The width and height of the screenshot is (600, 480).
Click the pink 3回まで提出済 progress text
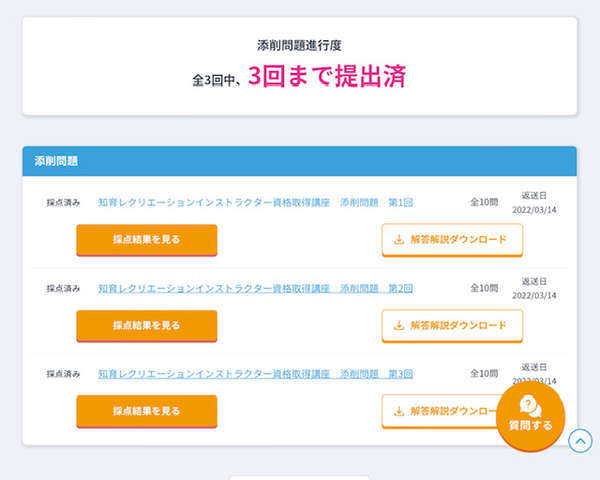click(x=327, y=77)
